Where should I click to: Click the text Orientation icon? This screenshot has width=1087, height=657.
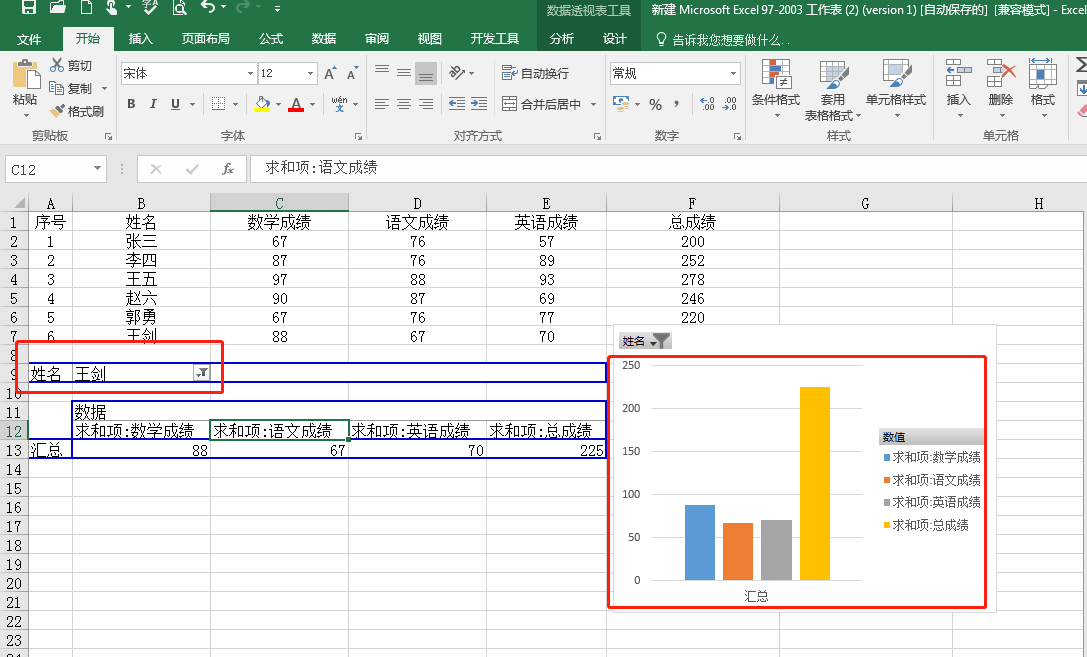457,72
